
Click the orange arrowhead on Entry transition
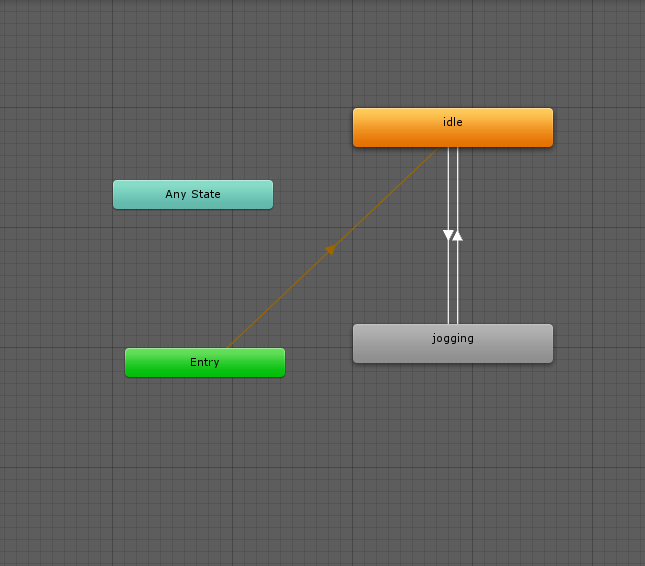pyautogui.click(x=331, y=249)
